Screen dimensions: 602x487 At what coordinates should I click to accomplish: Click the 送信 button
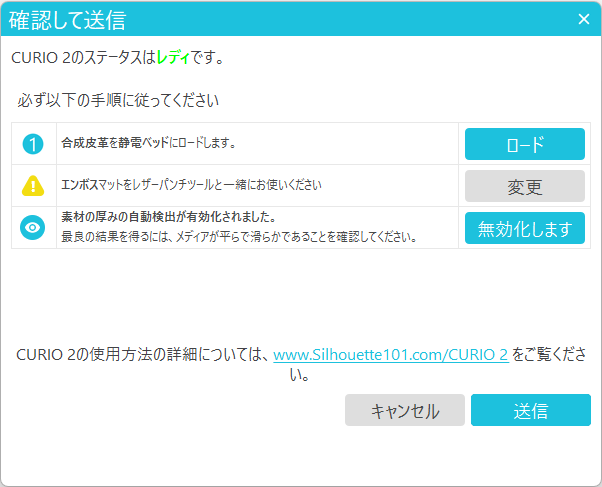[531, 410]
